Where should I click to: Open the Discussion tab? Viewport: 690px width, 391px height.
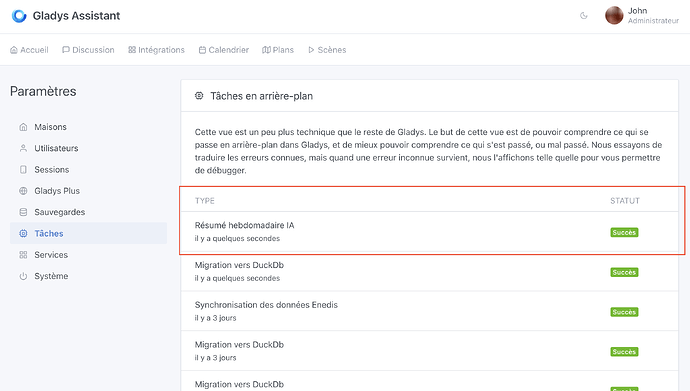tap(88, 50)
